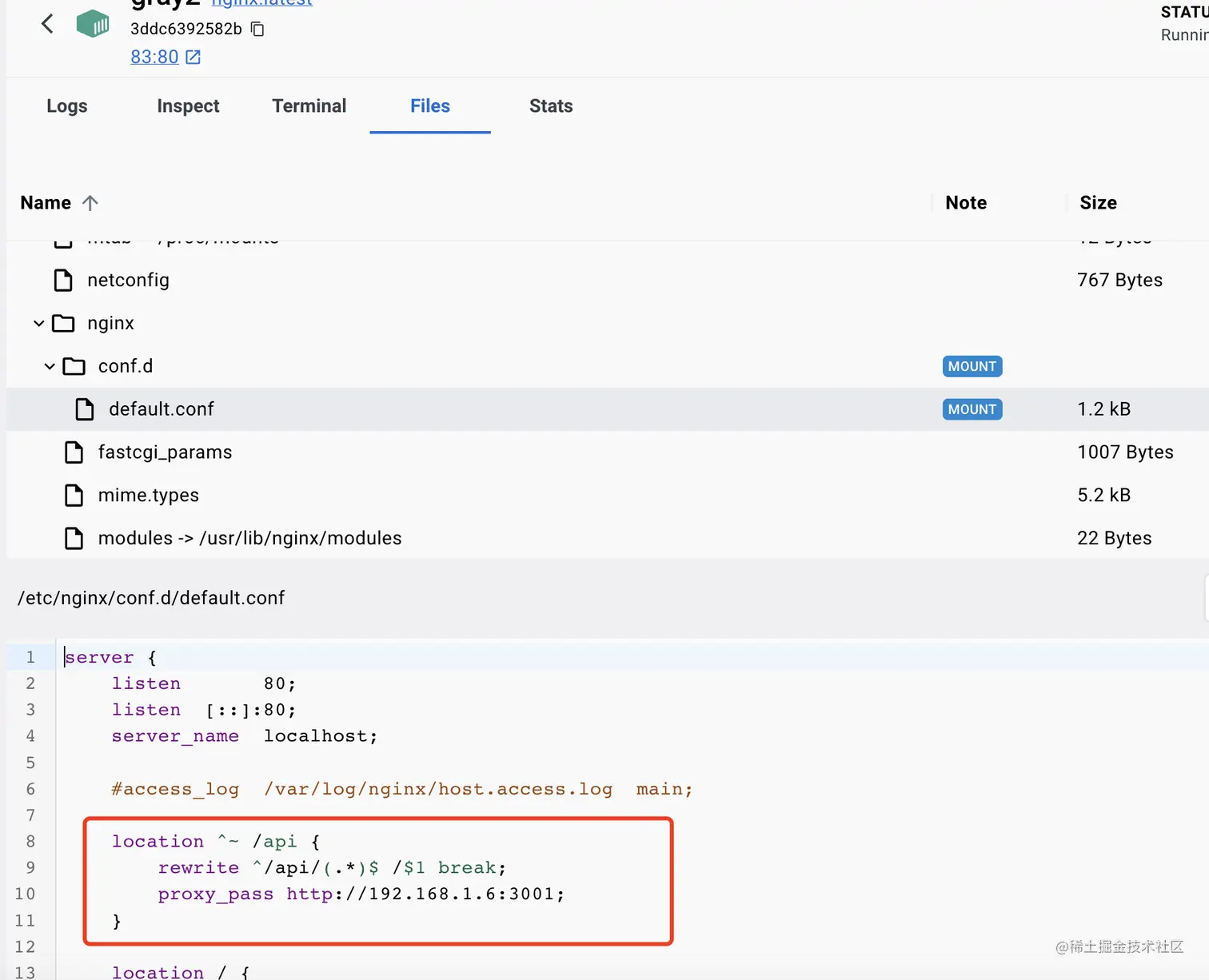Click the proxy_pass http://192.168.1.6:3001 line
The width and height of the screenshot is (1209, 980).
pos(361,894)
